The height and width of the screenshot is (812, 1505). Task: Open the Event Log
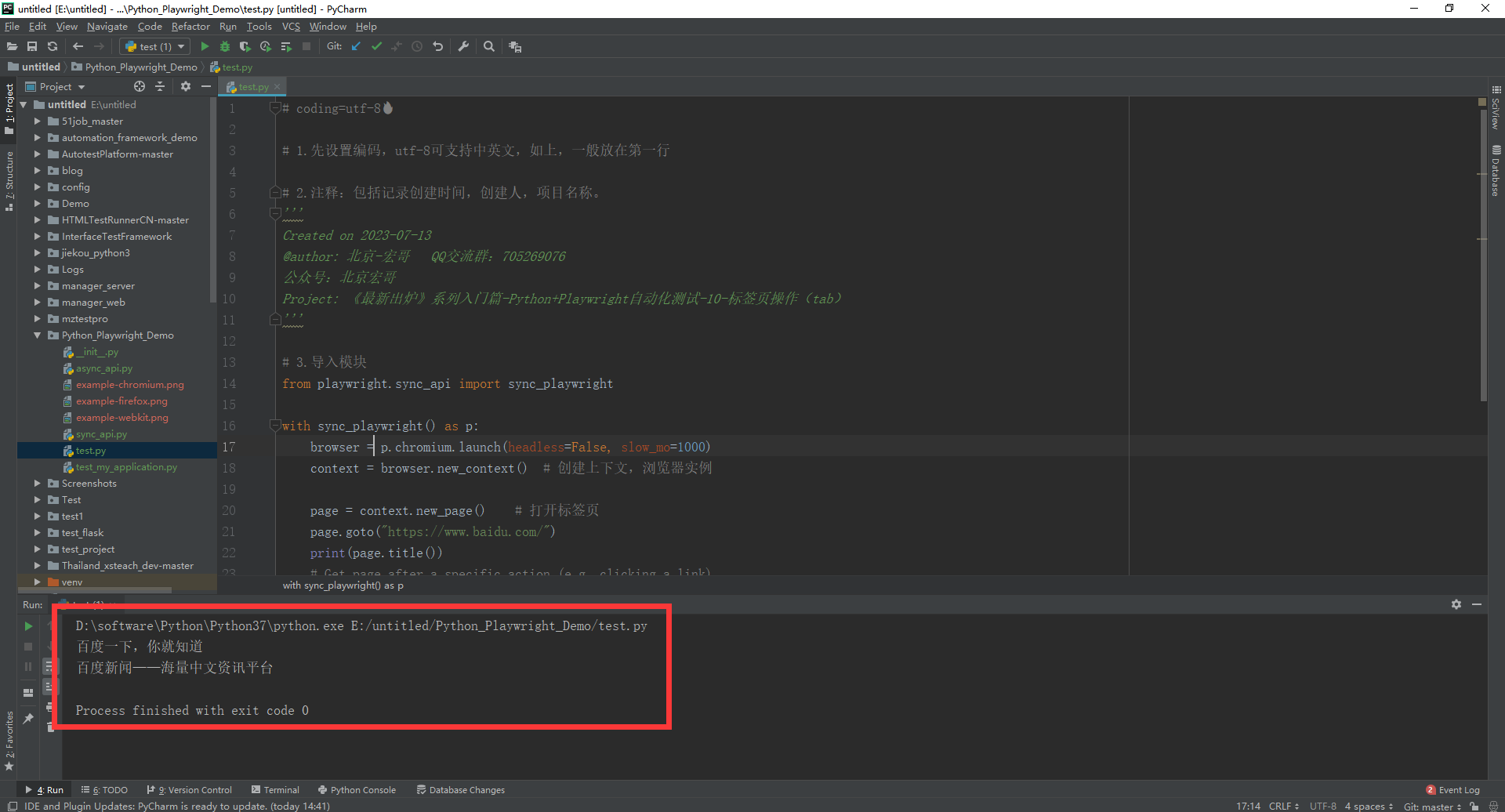pyautogui.click(x=1452, y=790)
